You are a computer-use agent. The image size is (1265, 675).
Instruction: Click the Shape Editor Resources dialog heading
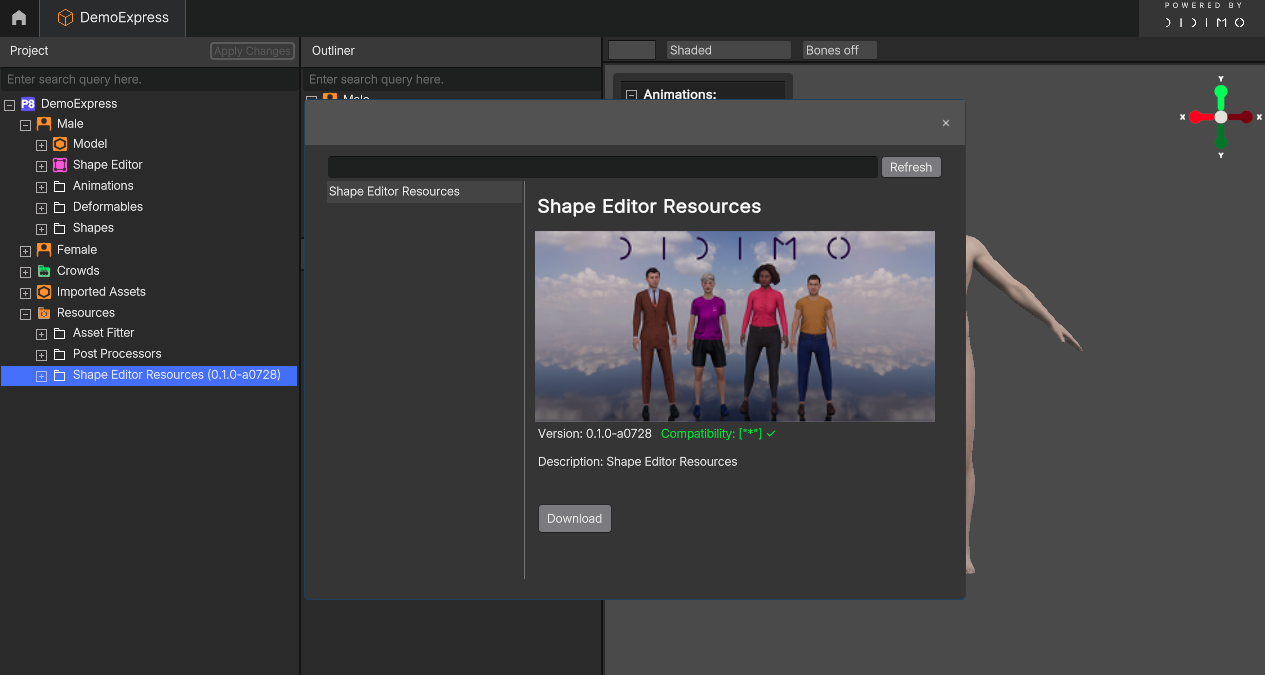[649, 206]
